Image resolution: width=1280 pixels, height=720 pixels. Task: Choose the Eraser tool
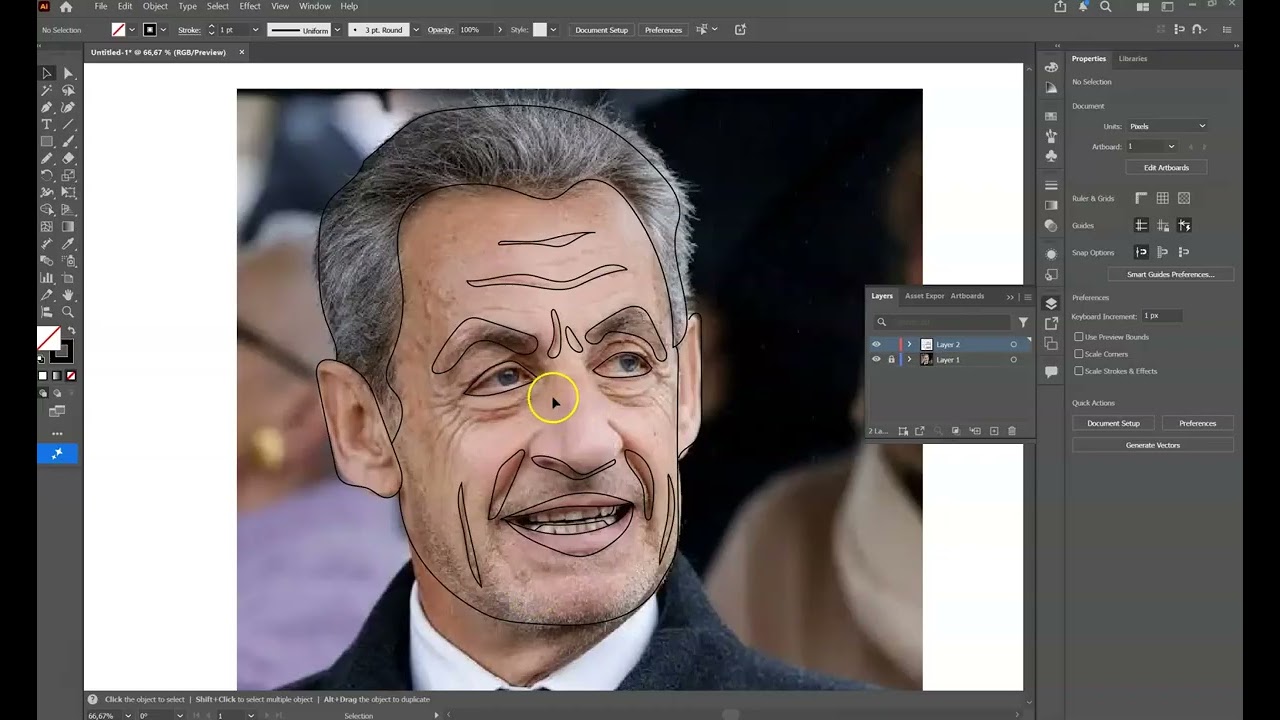click(68, 158)
